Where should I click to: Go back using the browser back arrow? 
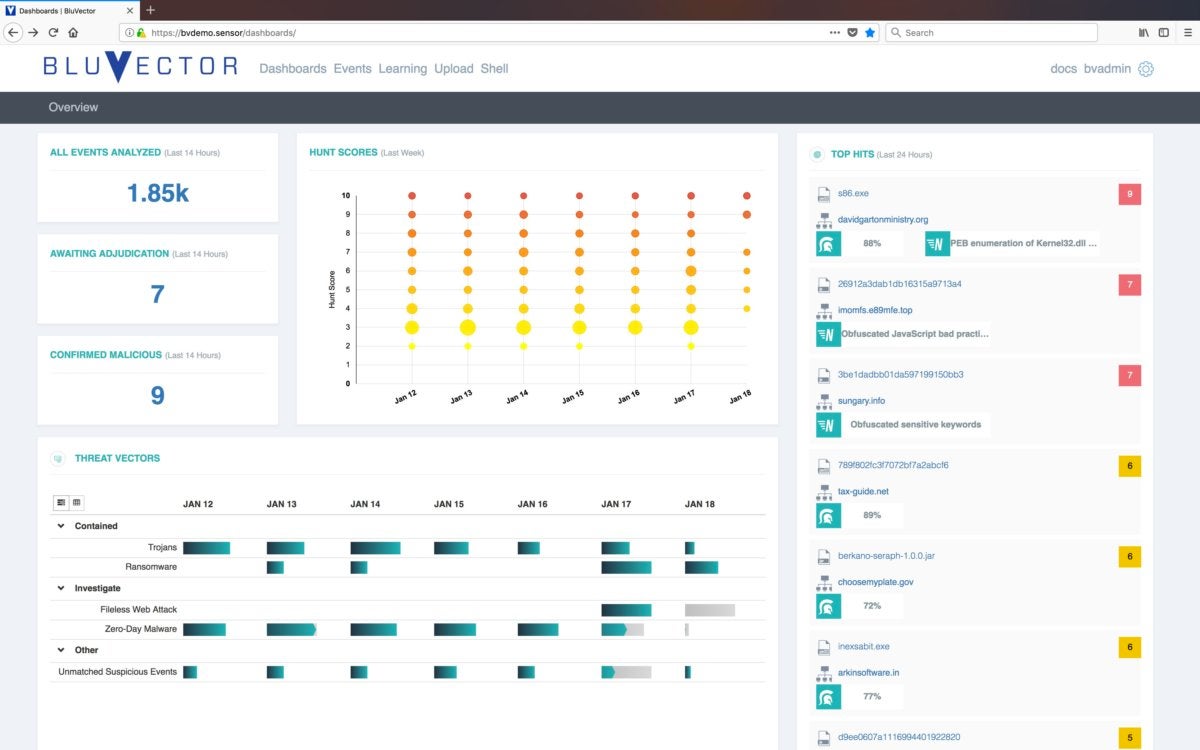click(13, 32)
